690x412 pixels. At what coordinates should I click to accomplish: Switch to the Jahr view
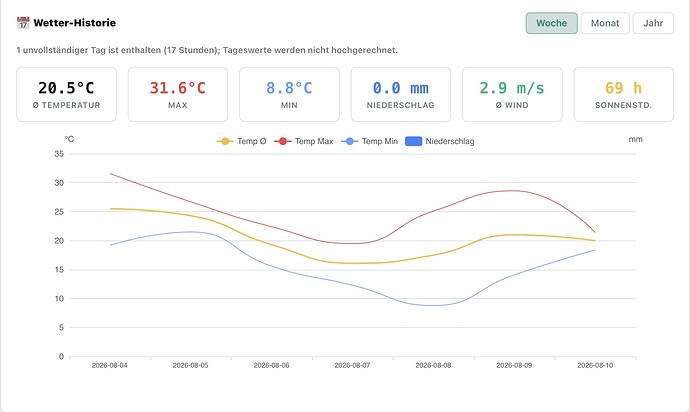(x=653, y=23)
